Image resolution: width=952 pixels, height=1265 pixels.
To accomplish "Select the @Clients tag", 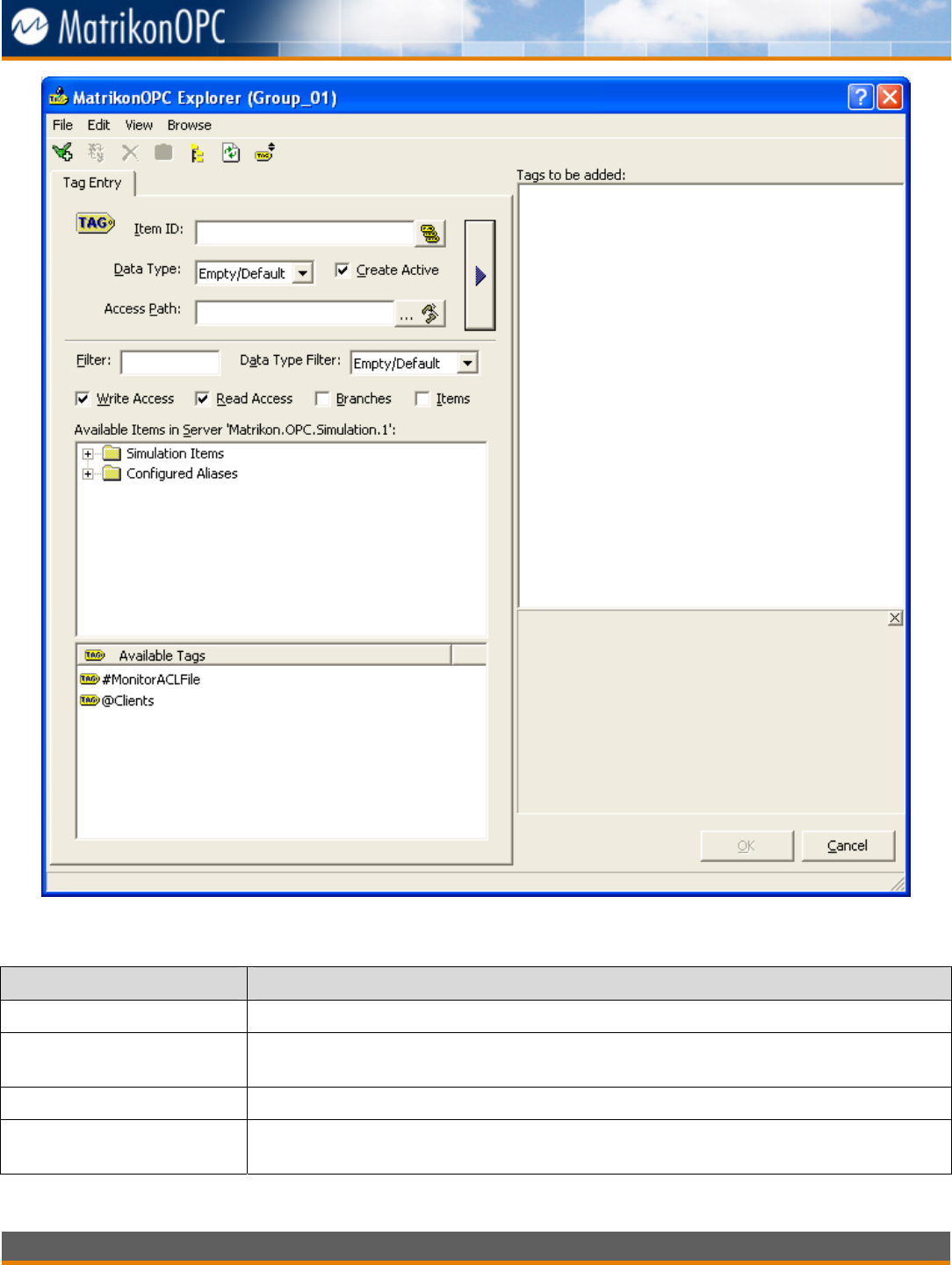I will click(128, 700).
